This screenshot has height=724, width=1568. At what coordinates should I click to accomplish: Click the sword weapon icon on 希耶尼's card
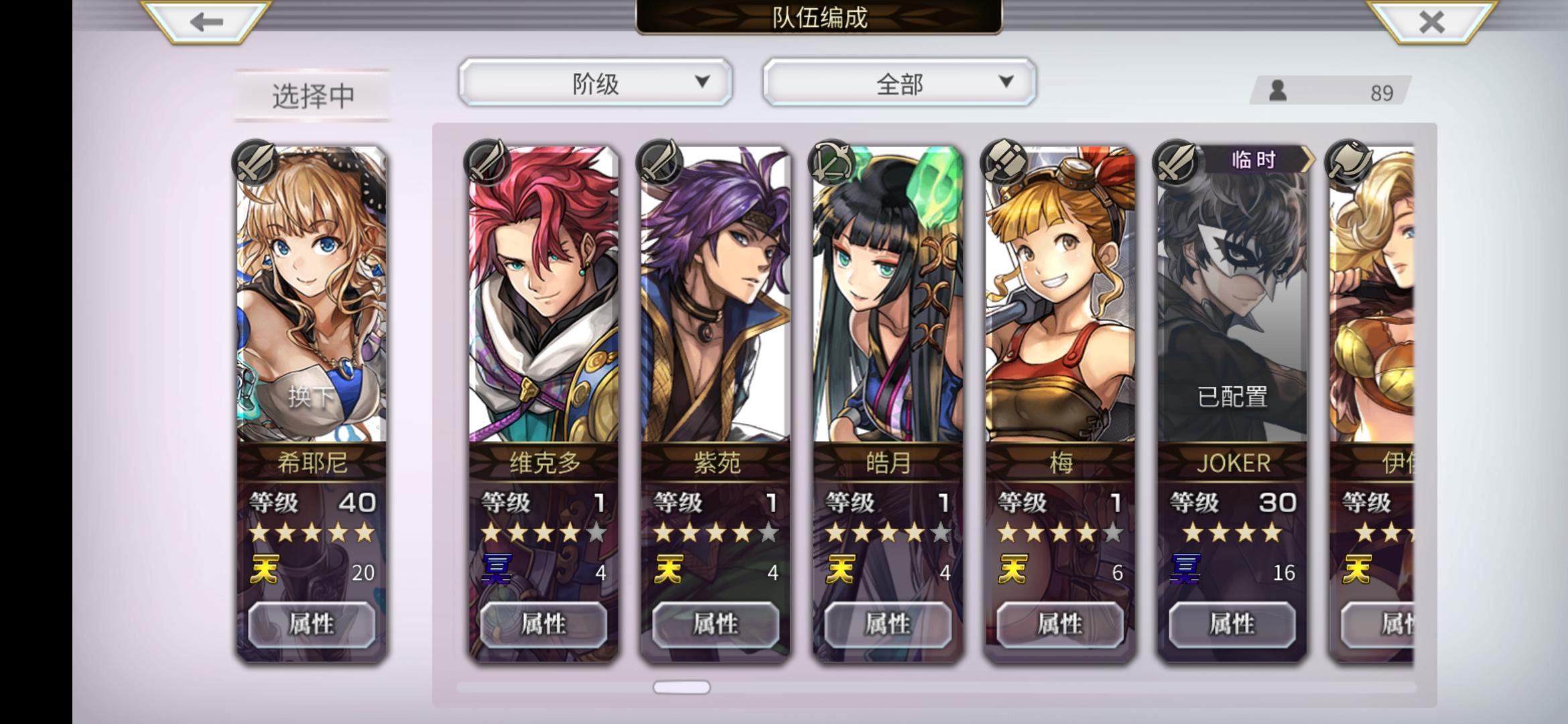(255, 162)
